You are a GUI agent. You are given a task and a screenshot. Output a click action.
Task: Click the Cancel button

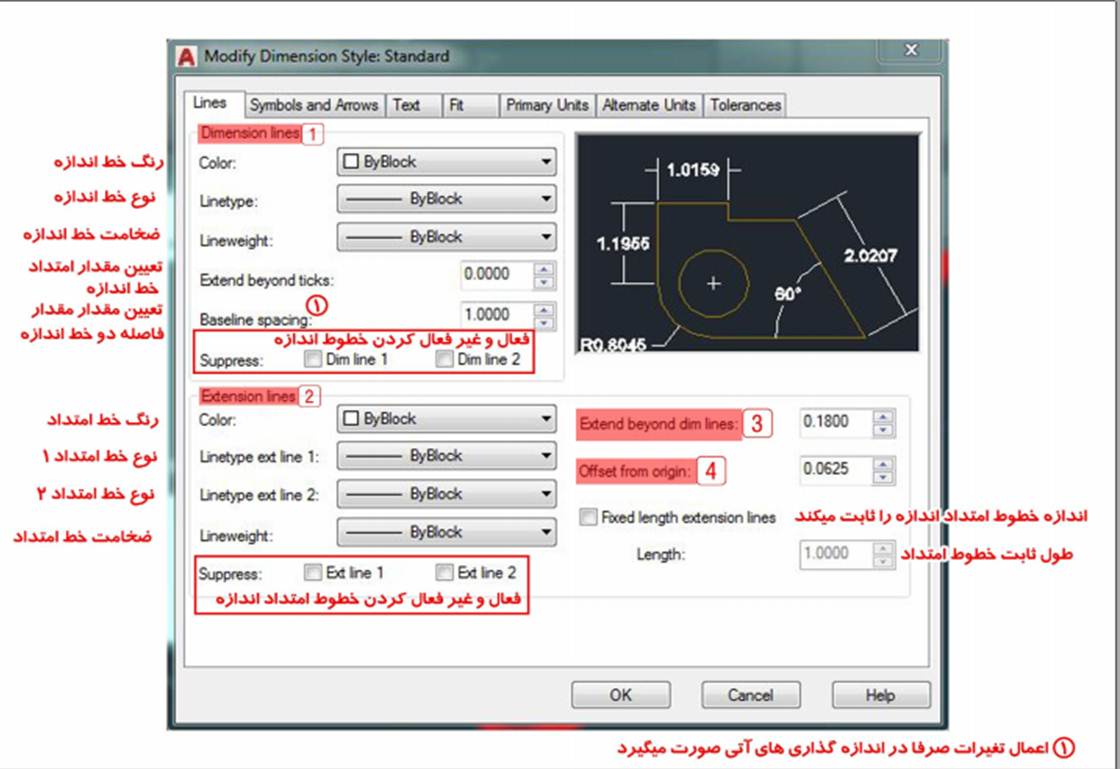[751, 695]
